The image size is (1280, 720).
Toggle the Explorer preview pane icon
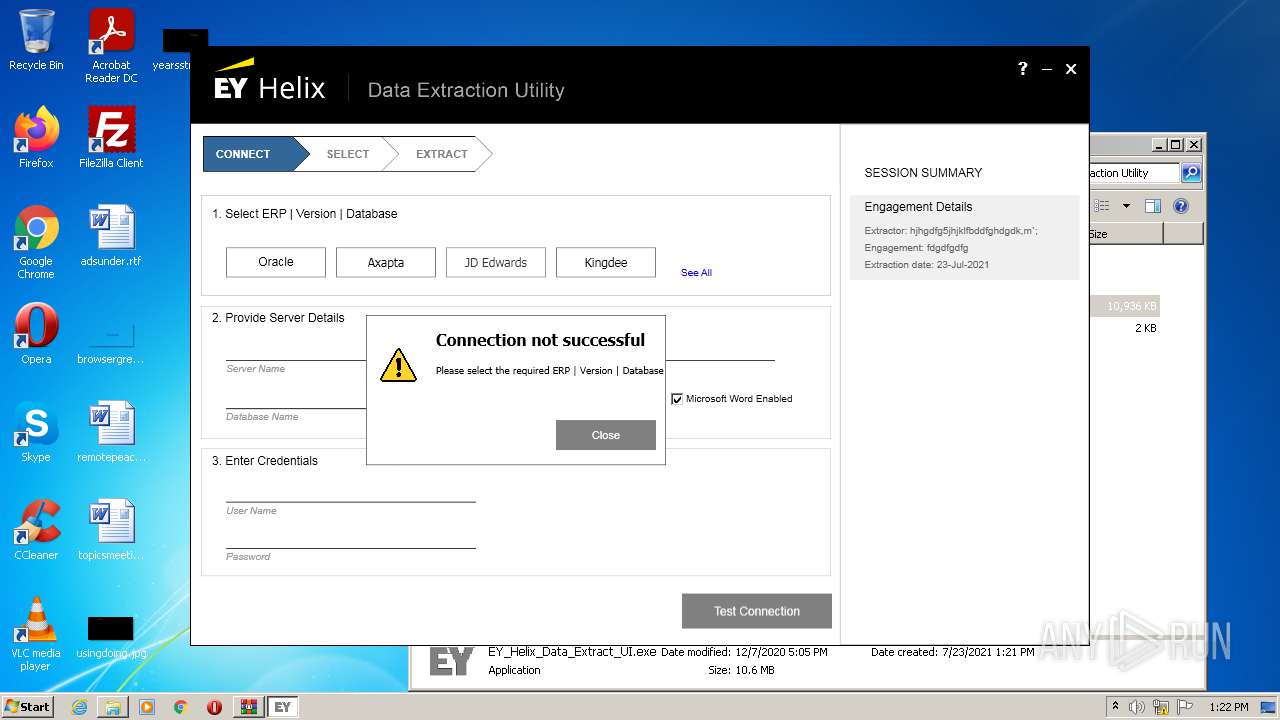[x=1153, y=206]
